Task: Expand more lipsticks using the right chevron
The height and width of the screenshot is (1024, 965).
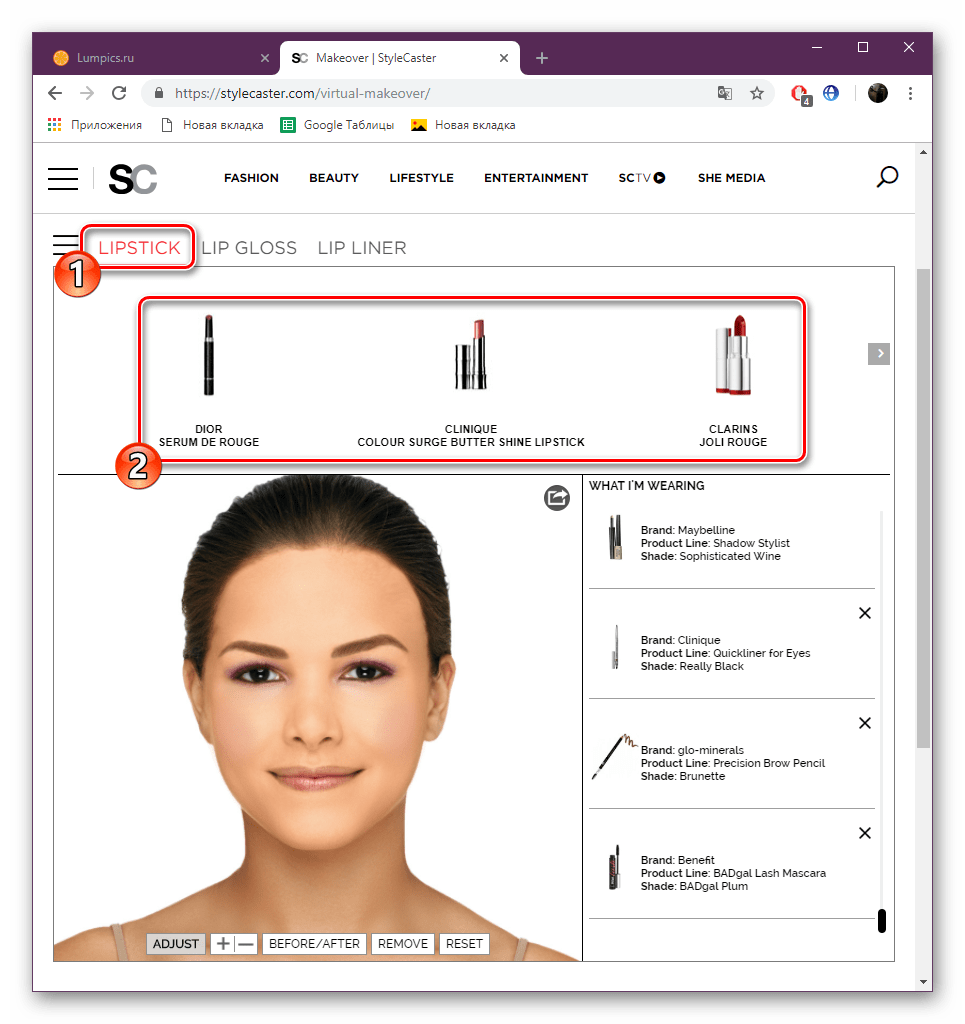Action: click(x=878, y=353)
